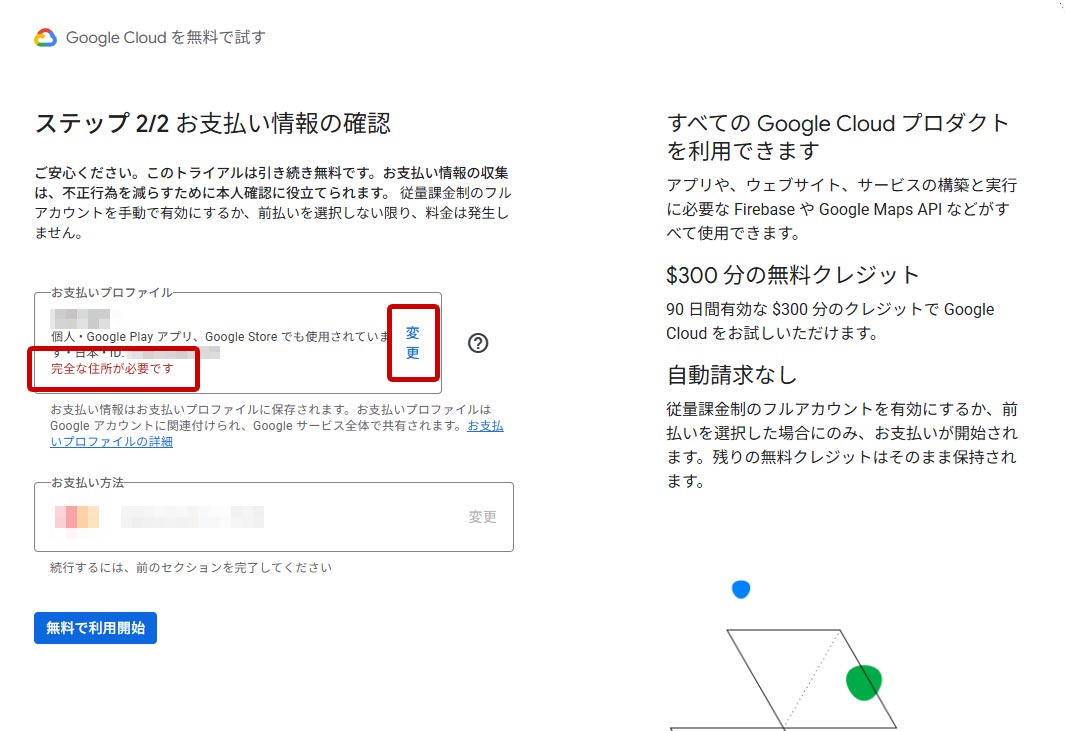Click the blurred credit card icon
1065x731 pixels.
[x=77, y=517]
